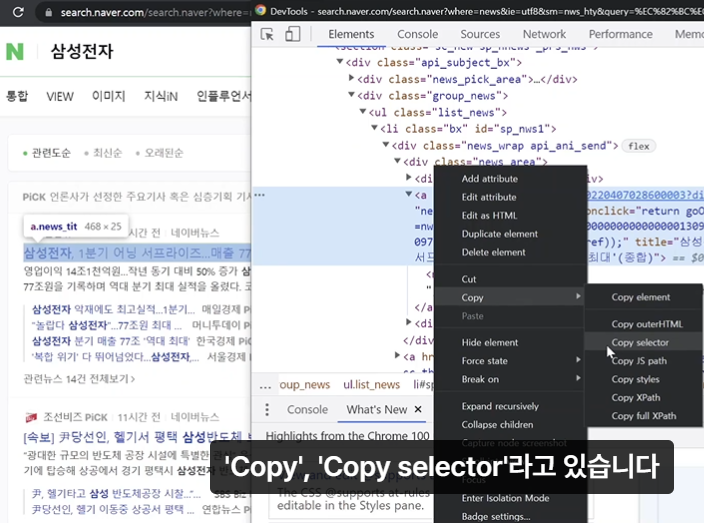This screenshot has width=705, height=524.
Task: Choose Badge settings
Action: click(x=510, y=516)
